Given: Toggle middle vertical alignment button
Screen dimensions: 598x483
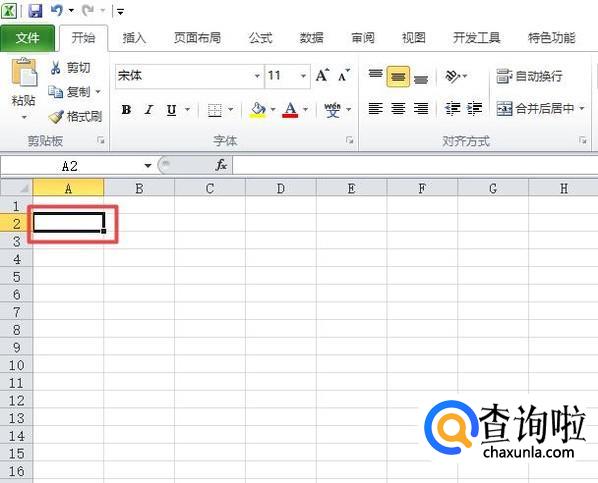Looking at the screenshot, I should point(398,76).
